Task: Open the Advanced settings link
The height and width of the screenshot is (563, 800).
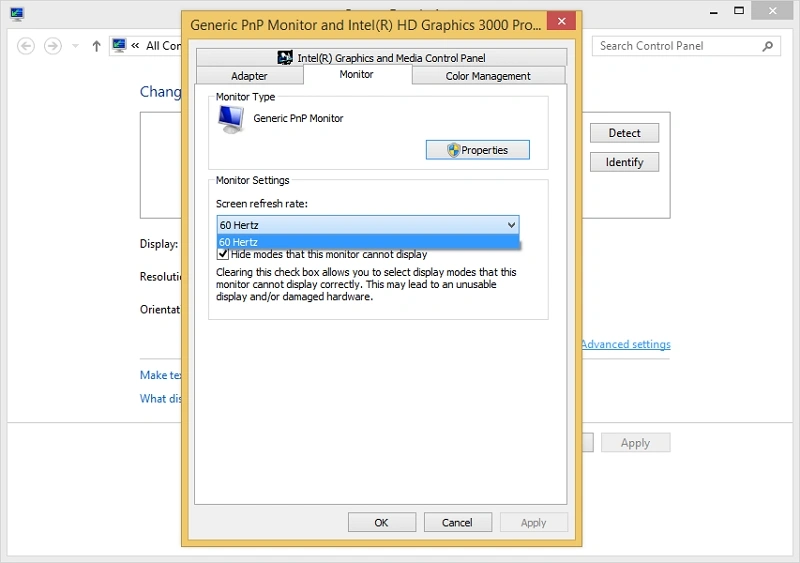Action: (626, 344)
